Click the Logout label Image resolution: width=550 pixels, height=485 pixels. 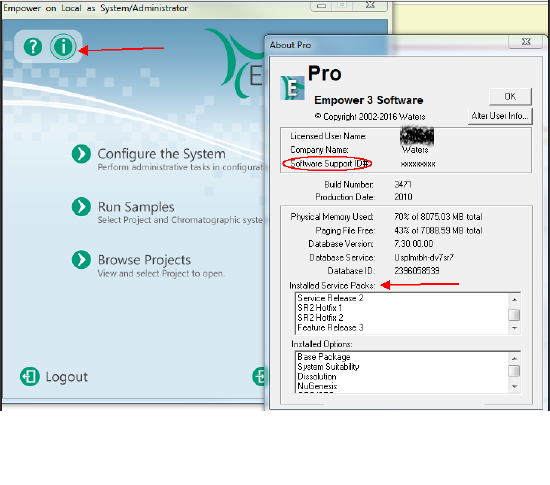[x=67, y=377]
